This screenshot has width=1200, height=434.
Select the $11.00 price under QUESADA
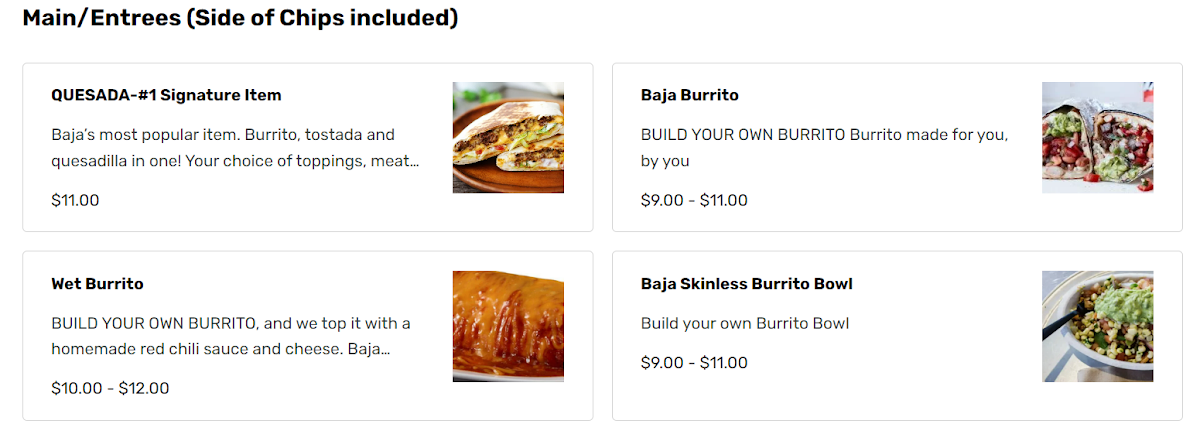point(75,200)
